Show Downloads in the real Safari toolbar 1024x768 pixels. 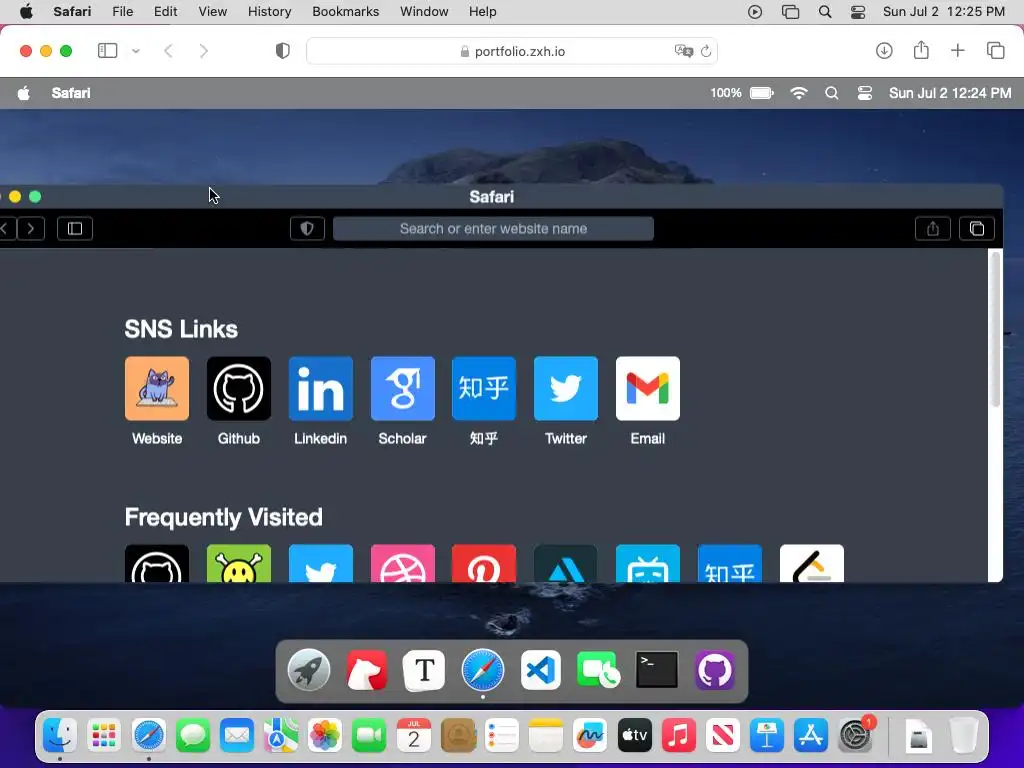[884, 51]
